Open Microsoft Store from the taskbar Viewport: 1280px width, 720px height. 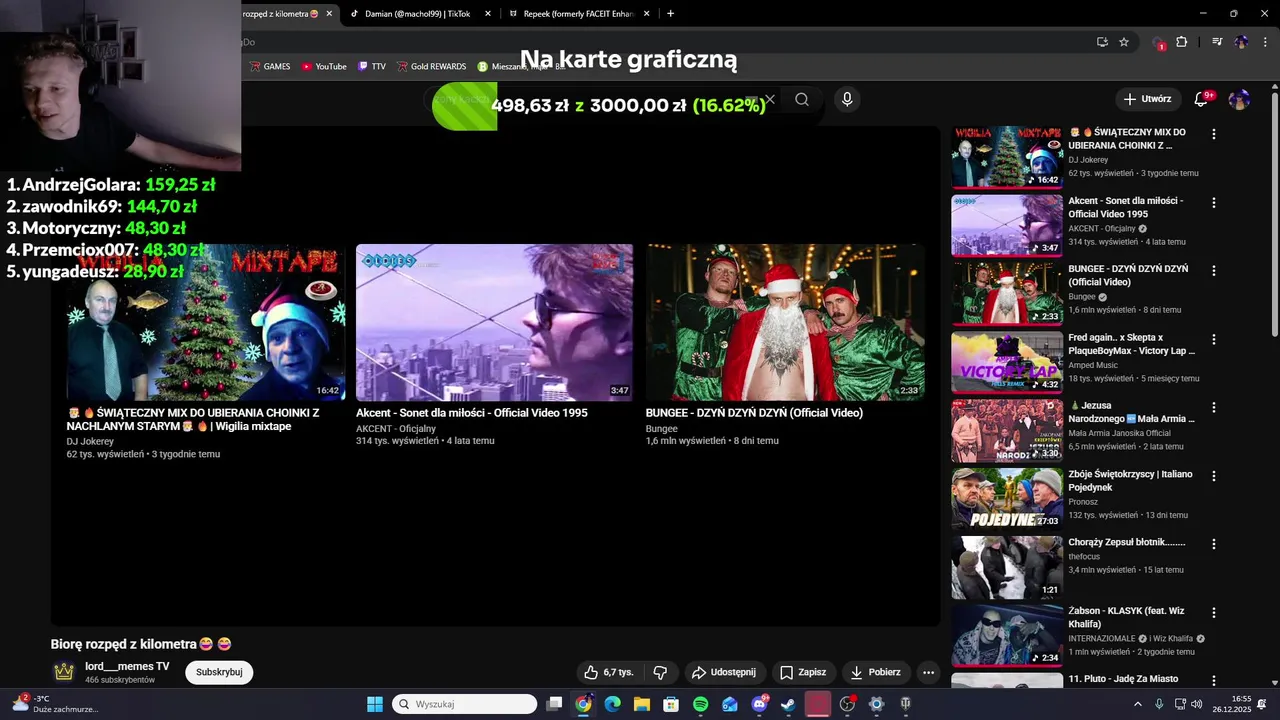click(671, 704)
